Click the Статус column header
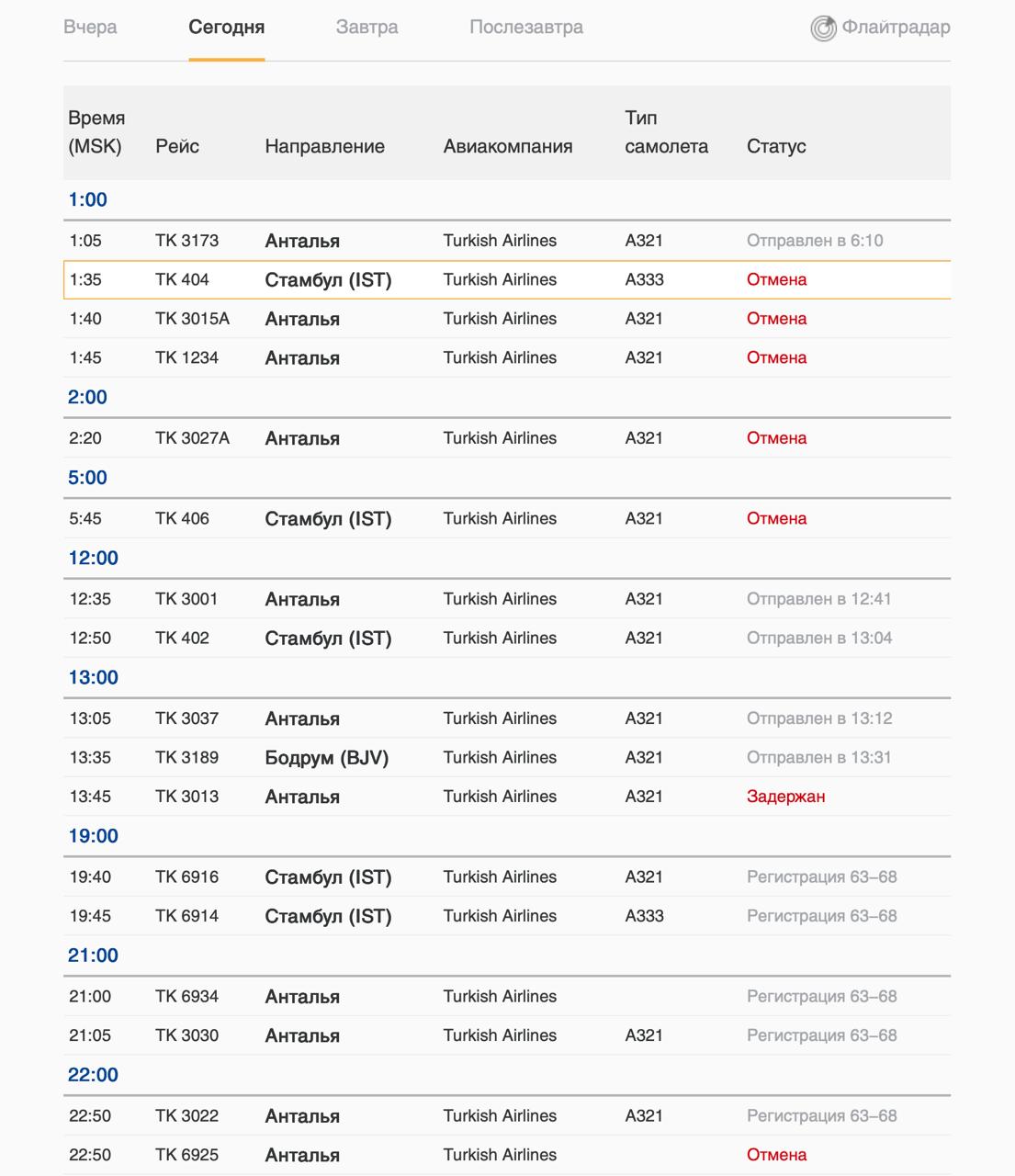 point(776,146)
